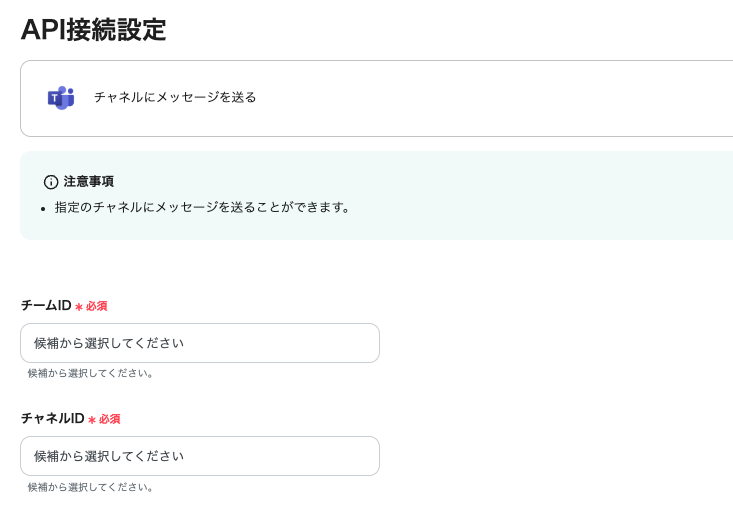
Task: Click the notice text about sending channel messages
Action: coord(203,208)
